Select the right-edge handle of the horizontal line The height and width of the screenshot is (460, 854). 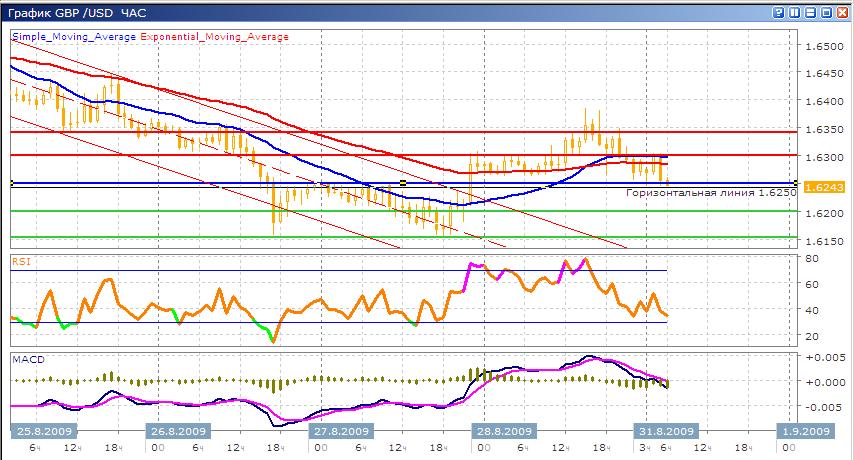(x=795, y=183)
